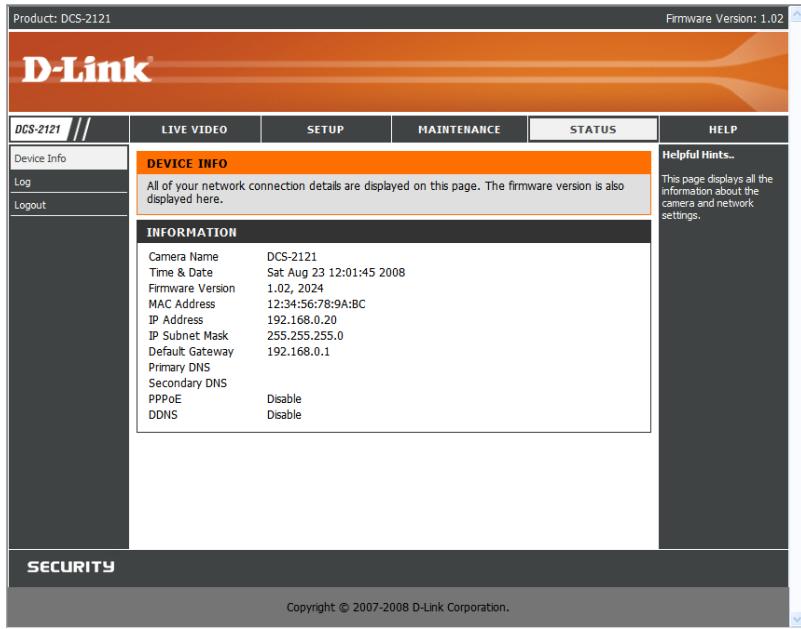Screen dimensions: 801x629
Task: Click the Secondary DNS label
Action: pos(187,383)
